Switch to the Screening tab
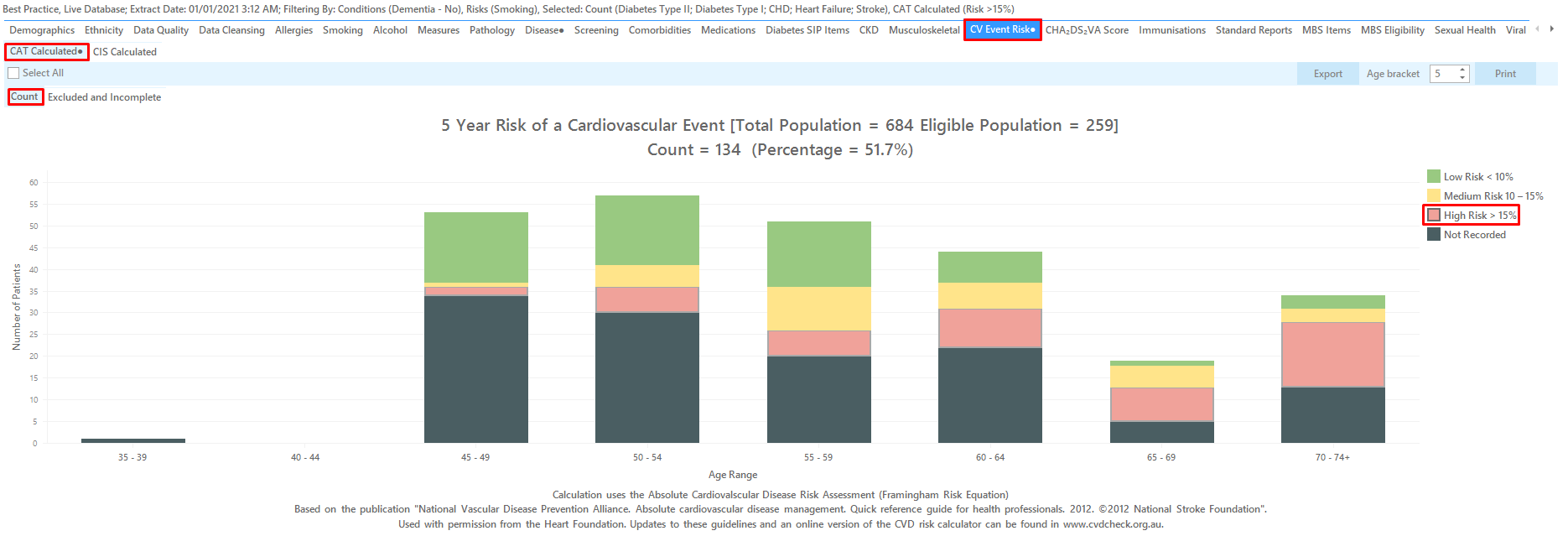This screenshot has height=536, width=1568. [596, 30]
